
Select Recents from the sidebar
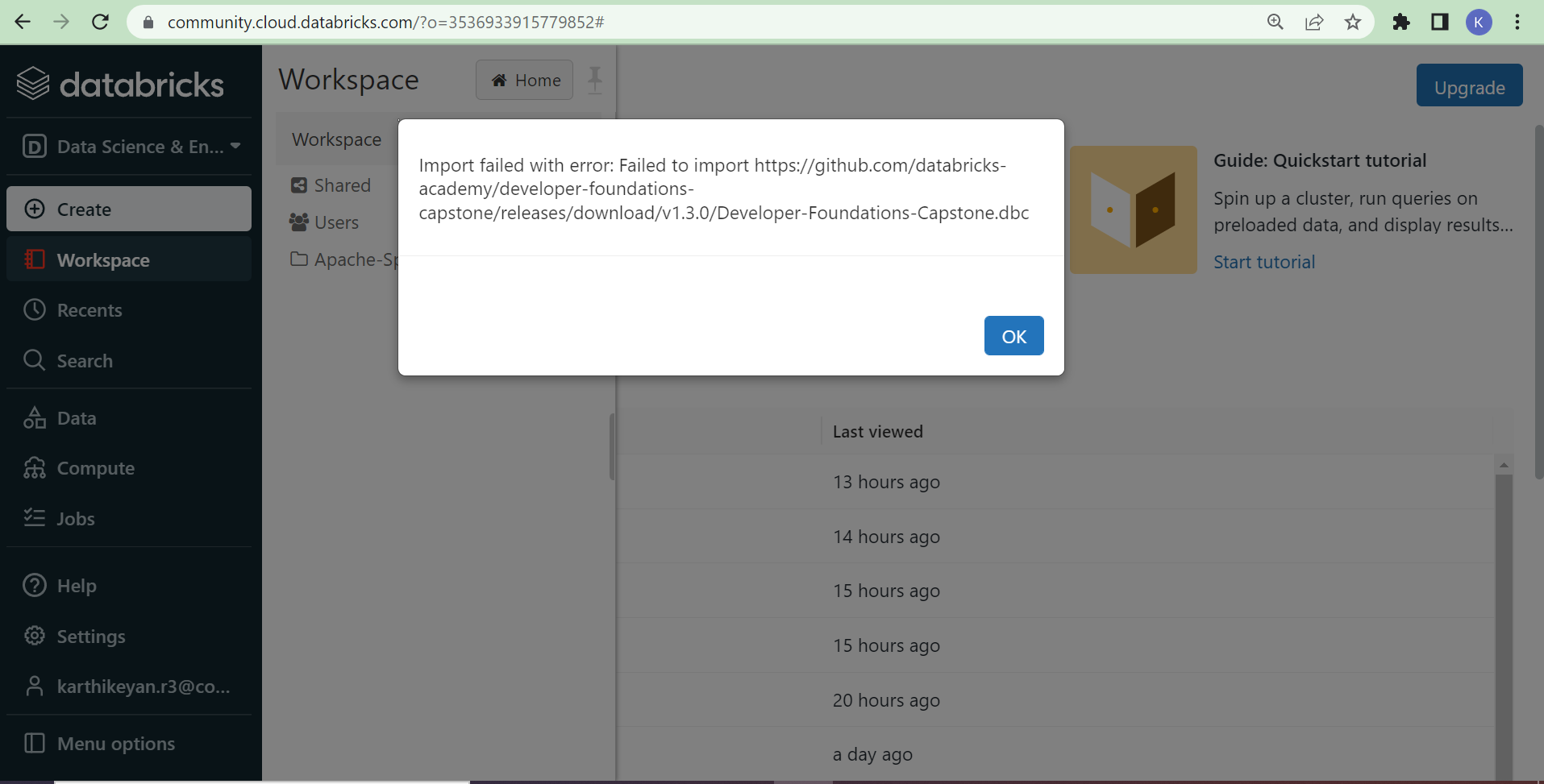point(89,310)
